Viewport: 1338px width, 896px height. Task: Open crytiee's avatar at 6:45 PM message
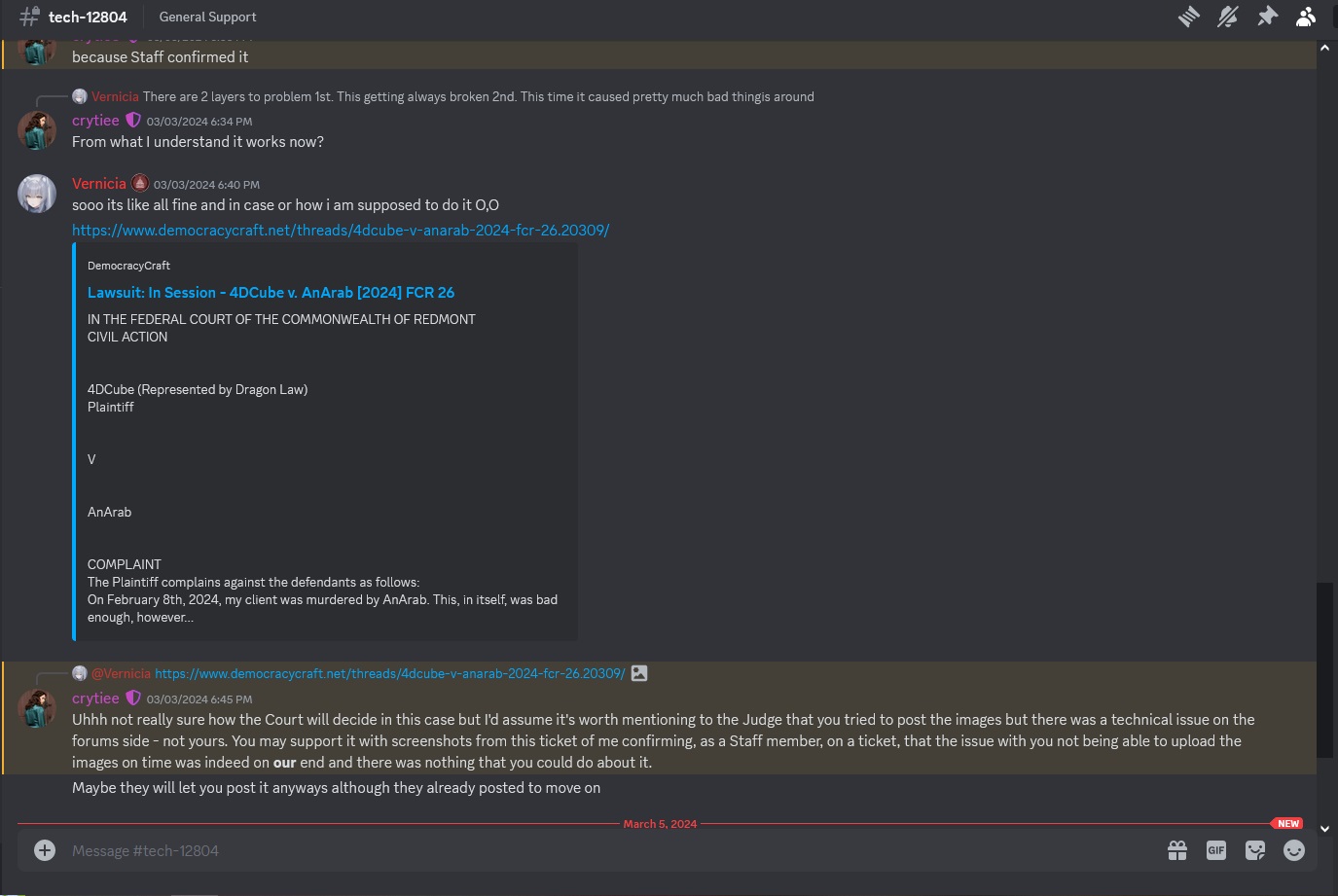point(37,708)
